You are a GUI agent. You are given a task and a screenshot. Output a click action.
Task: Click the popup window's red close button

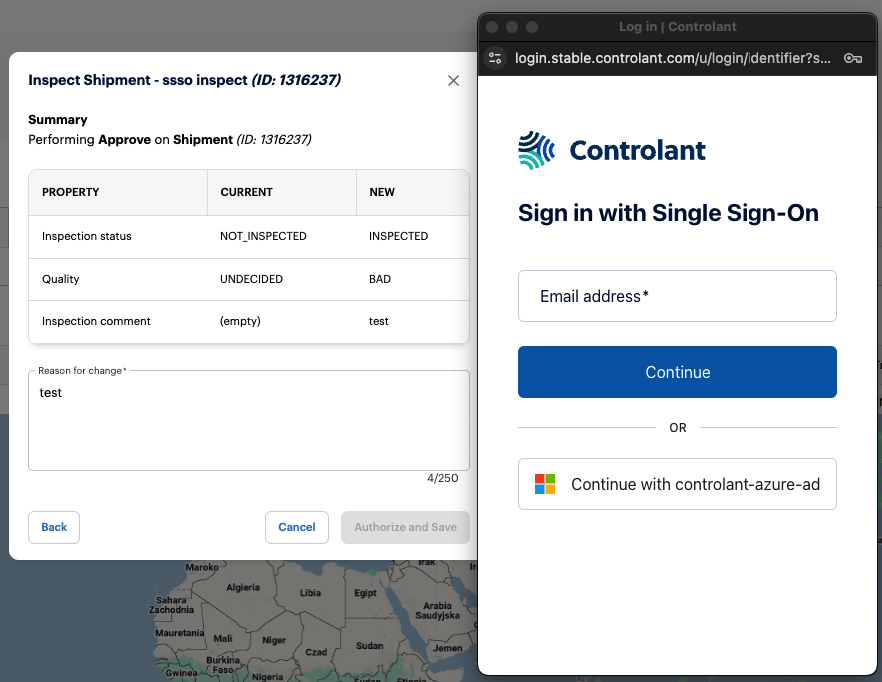pyautogui.click(x=491, y=26)
